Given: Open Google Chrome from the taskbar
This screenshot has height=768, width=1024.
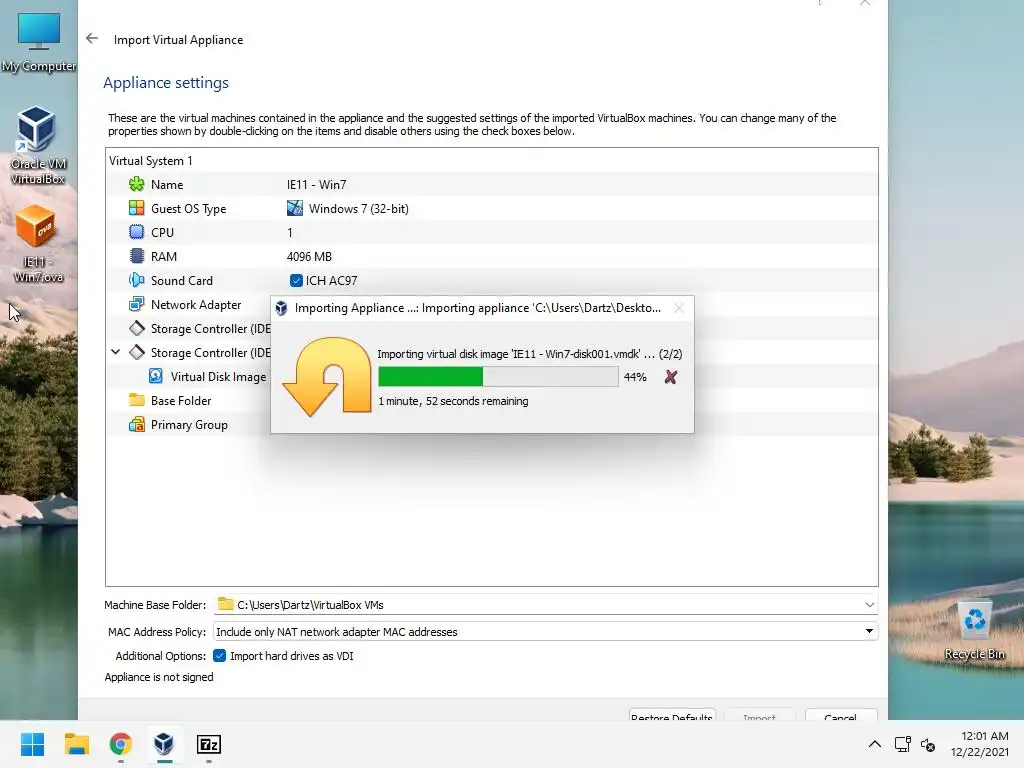Looking at the screenshot, I should [x=120, y=744].
